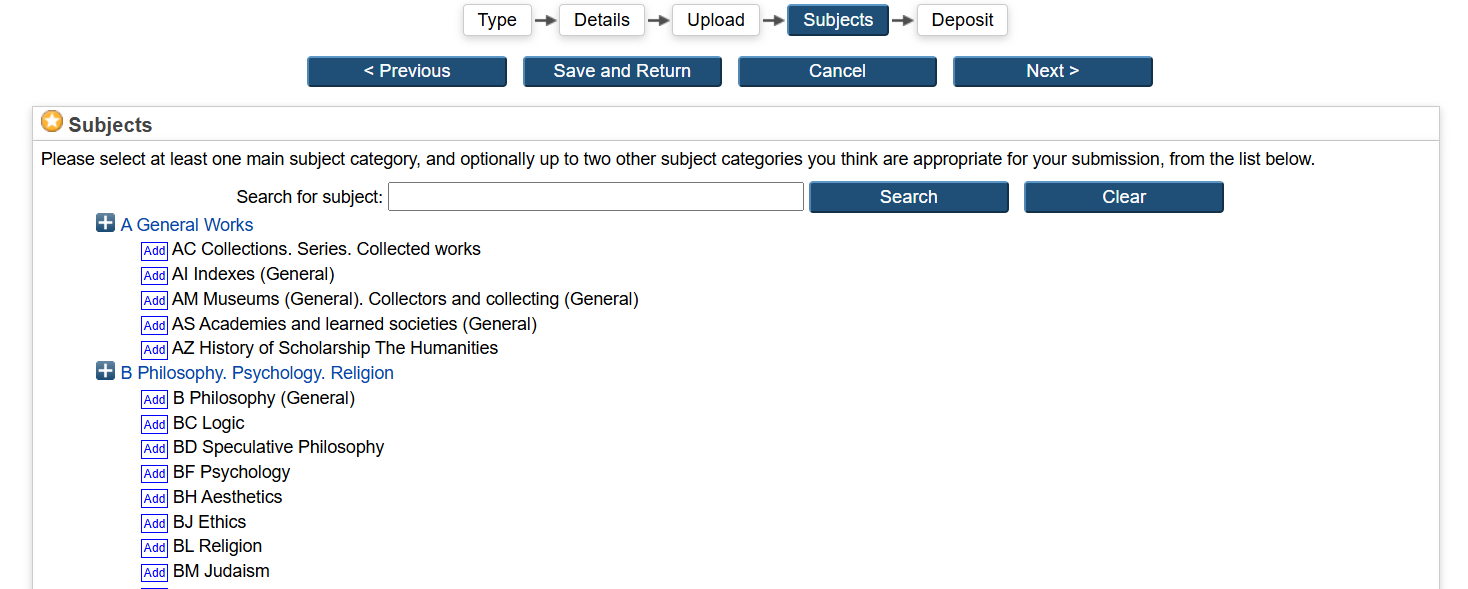Collapse the B Philosophy tree node
Viewport: 1468px width, 589px height.
coord(105,372)
